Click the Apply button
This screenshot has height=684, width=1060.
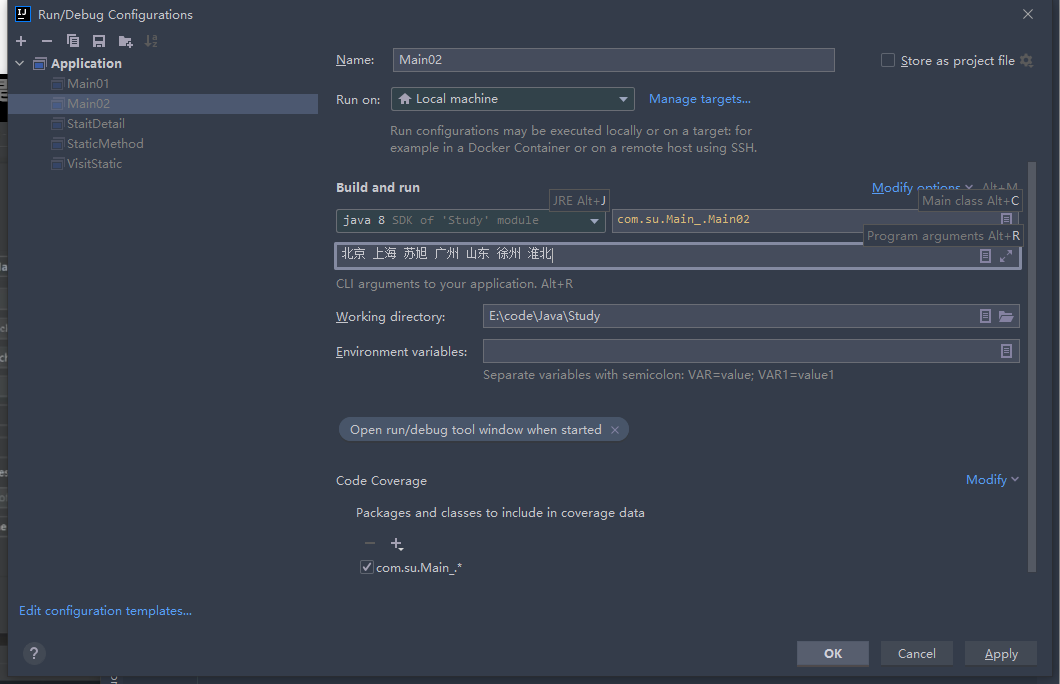tap(1001, 653)
